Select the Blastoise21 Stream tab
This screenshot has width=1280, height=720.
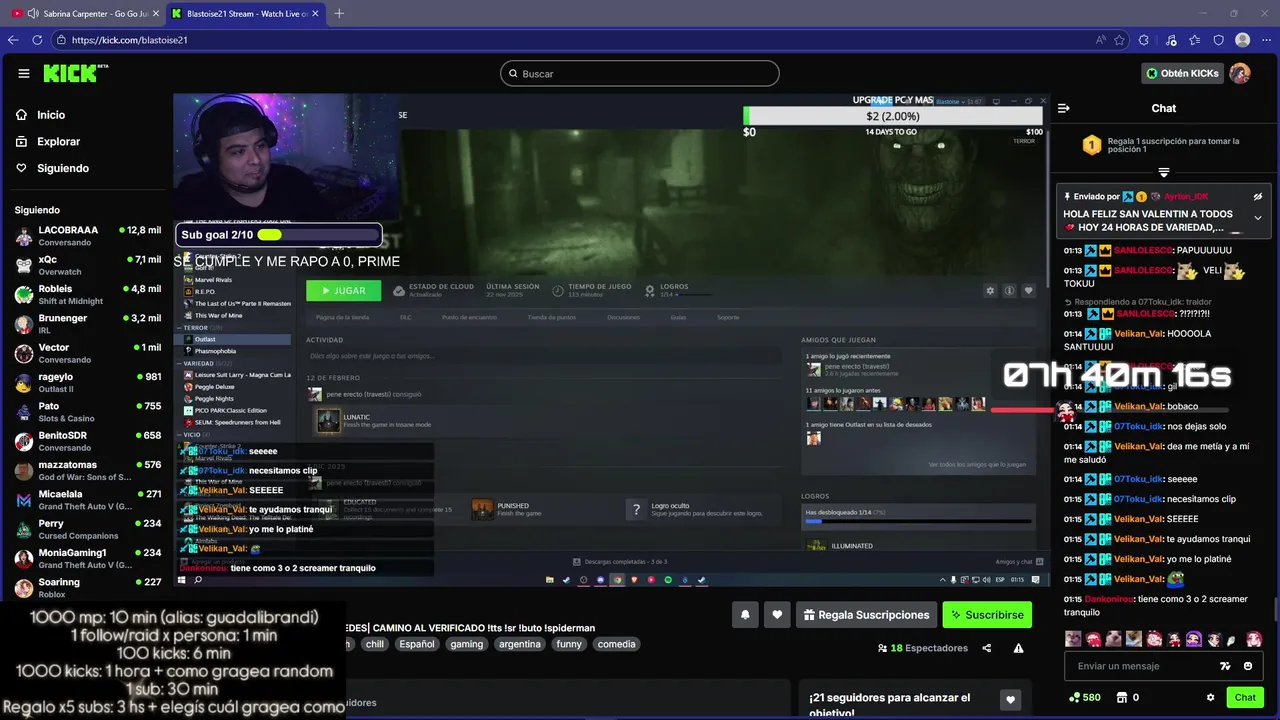(x=245, y=13)
